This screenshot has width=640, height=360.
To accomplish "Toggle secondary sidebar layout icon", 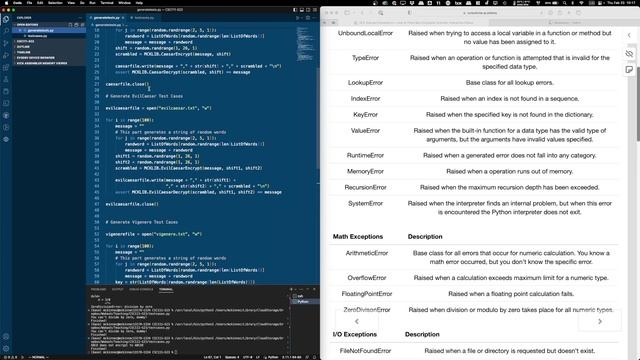I will click(x=308, y=10).
